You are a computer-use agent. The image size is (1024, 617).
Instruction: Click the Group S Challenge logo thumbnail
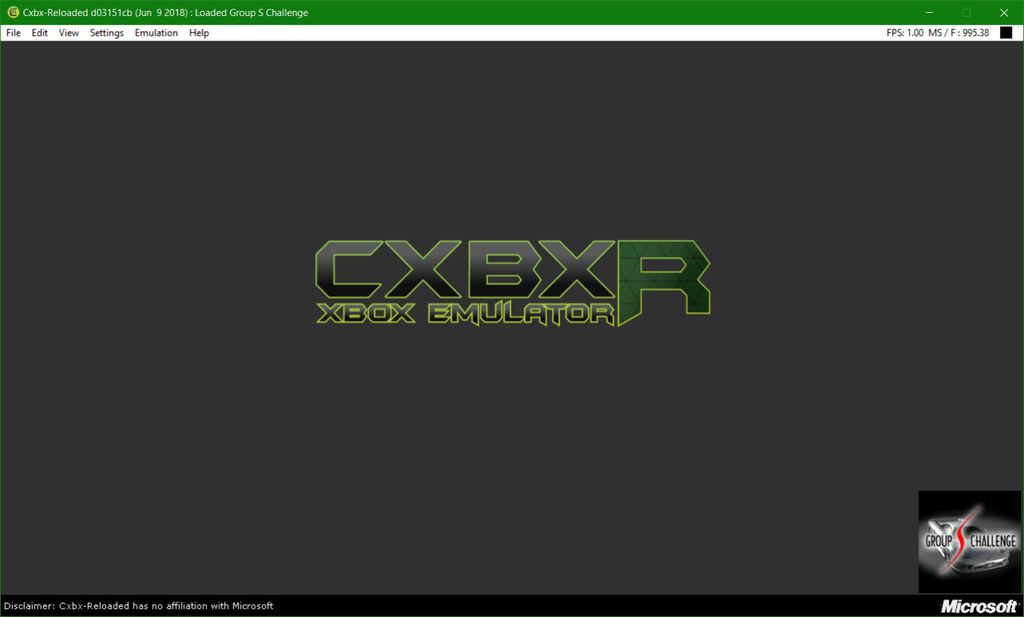click(x=967, y=540)
